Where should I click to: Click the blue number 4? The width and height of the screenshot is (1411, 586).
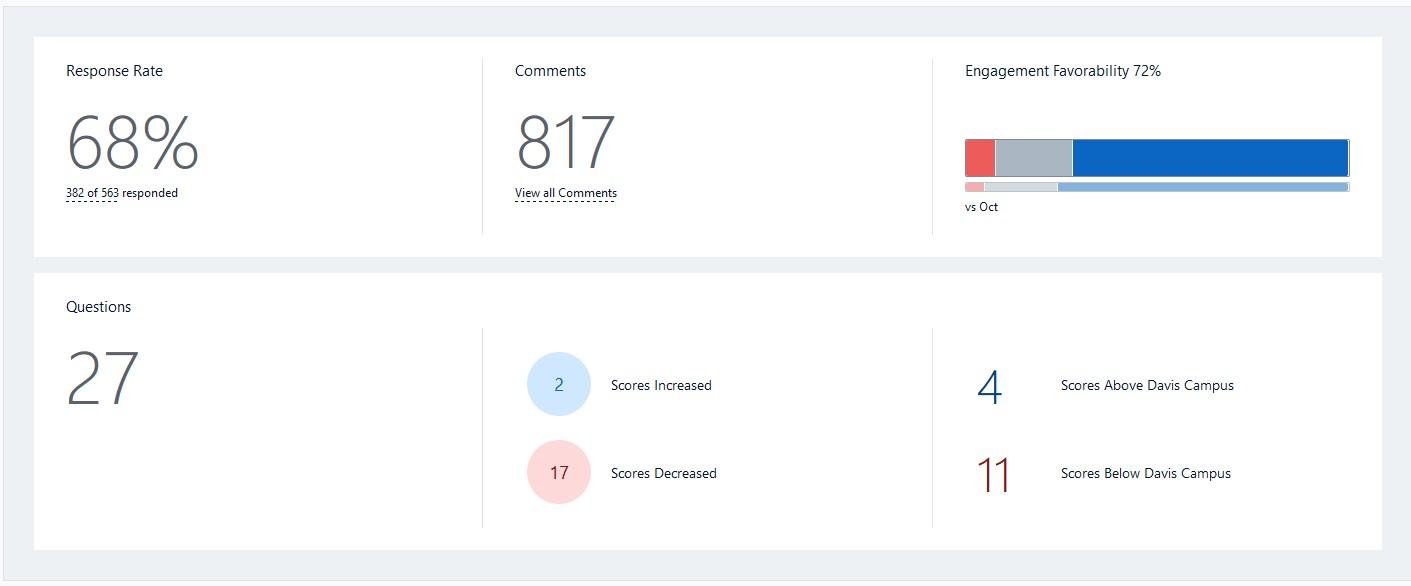click(x=989, y=387)
